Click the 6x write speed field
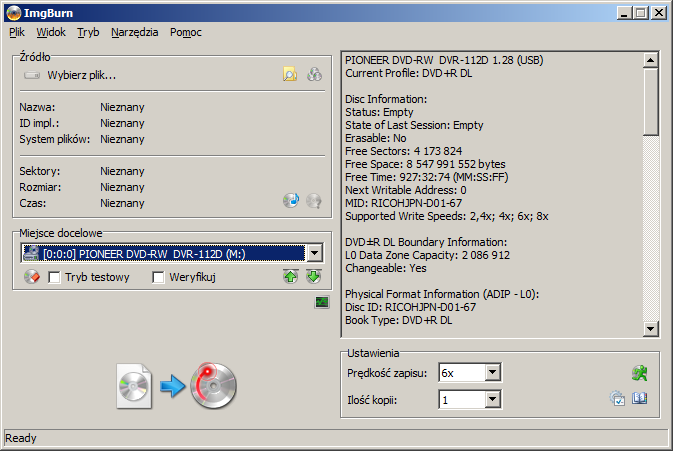Image resolution: width=673 pixels, height=451 pixels. tap(463, 372)
